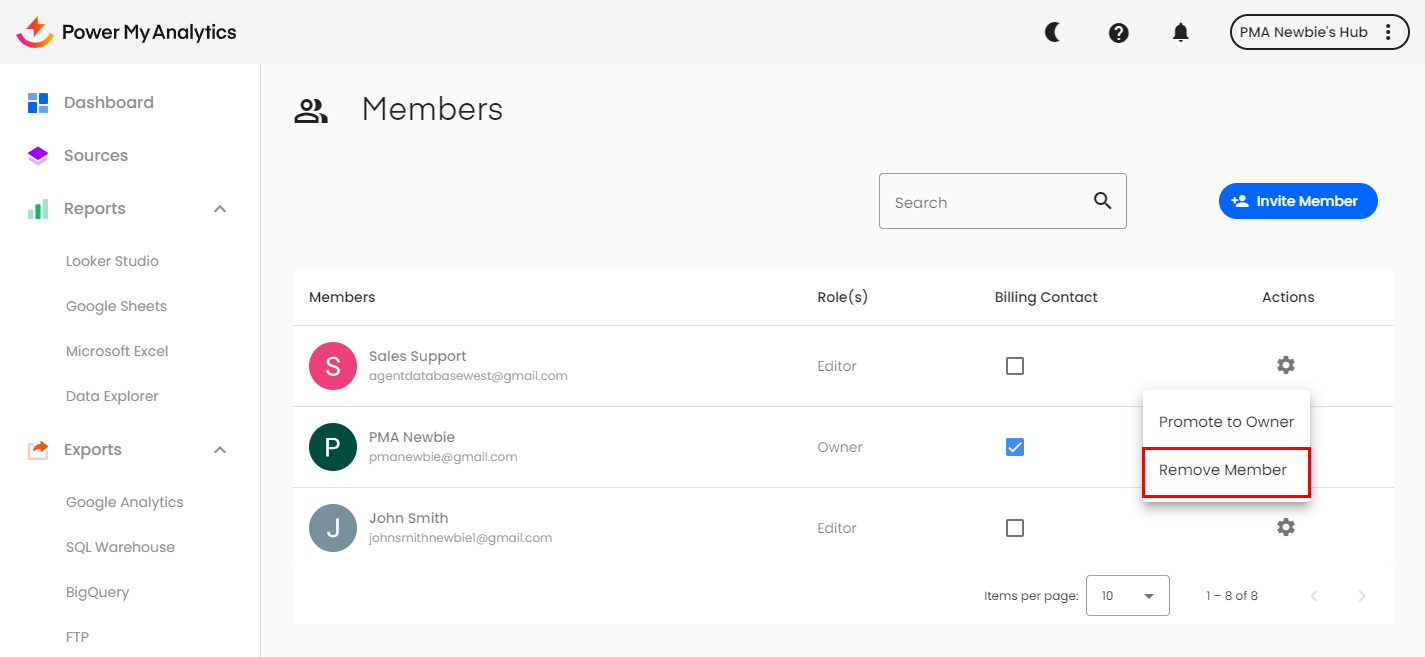The height and width of the screenshot is (657, 1425).
Task: Choose Promote to Owner option
Action: pos(1226,422)
